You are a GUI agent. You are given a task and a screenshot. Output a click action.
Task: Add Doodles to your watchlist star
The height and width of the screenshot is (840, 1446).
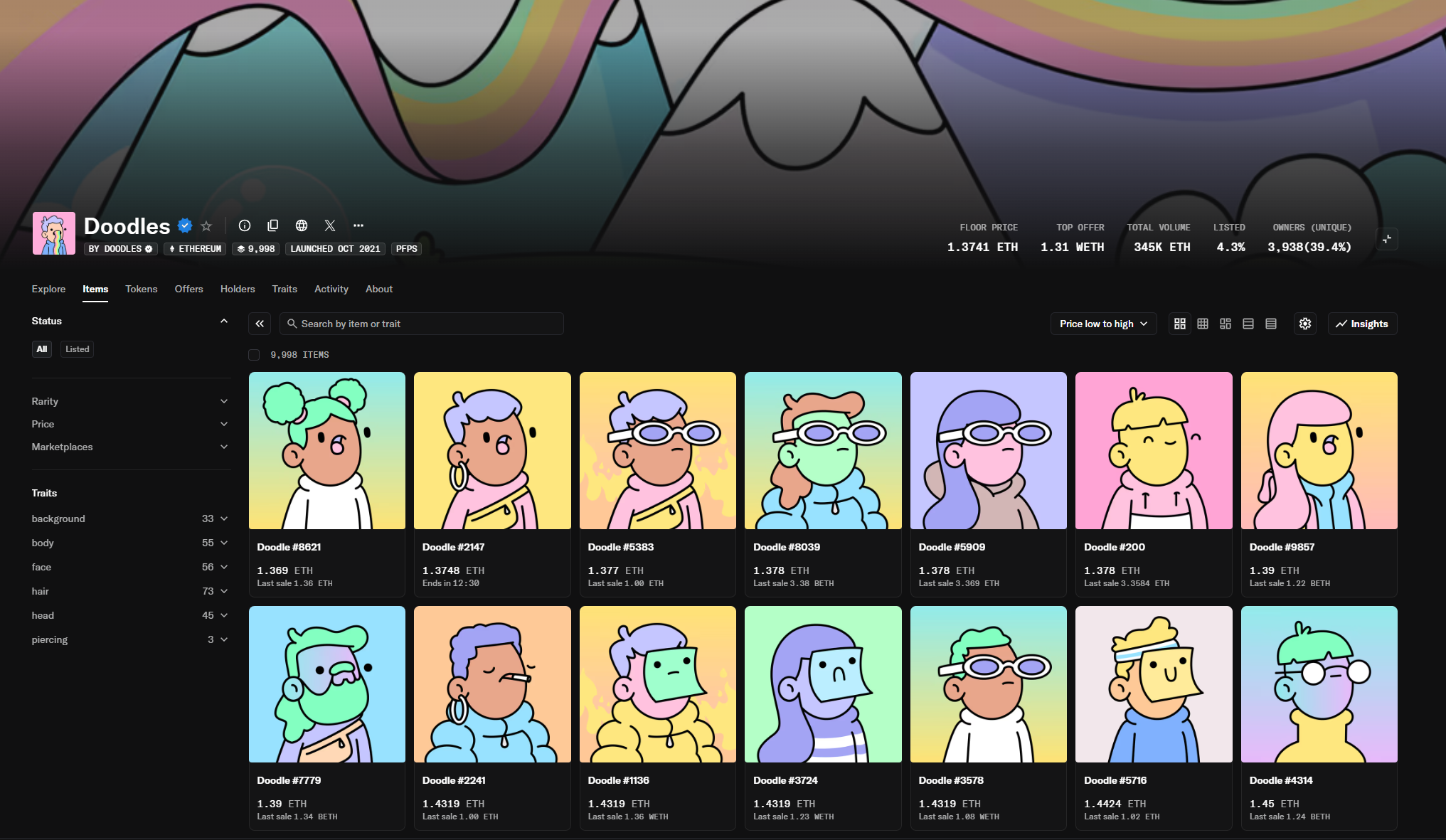206,225
